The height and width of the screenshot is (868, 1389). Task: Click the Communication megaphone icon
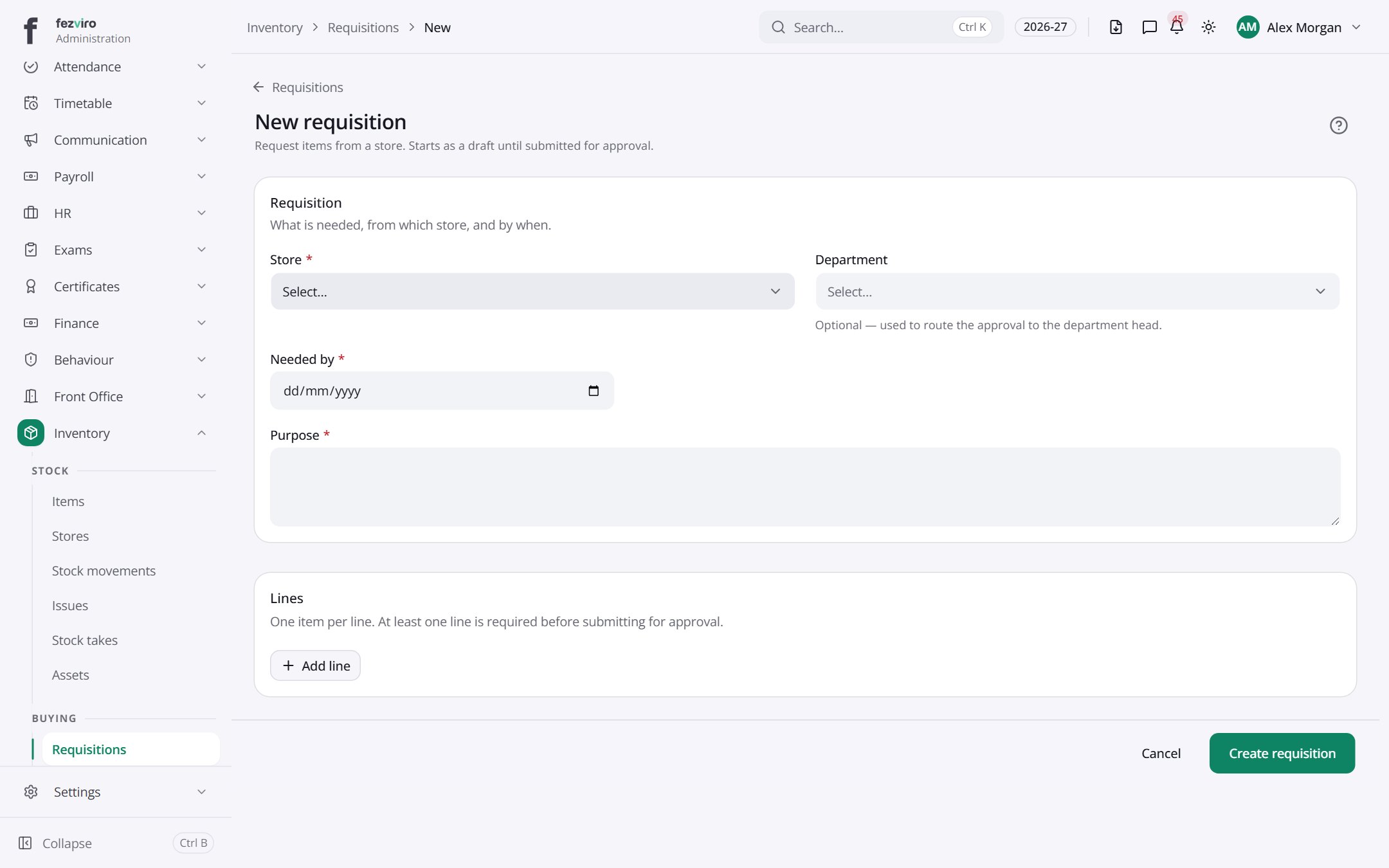[31, 140]
